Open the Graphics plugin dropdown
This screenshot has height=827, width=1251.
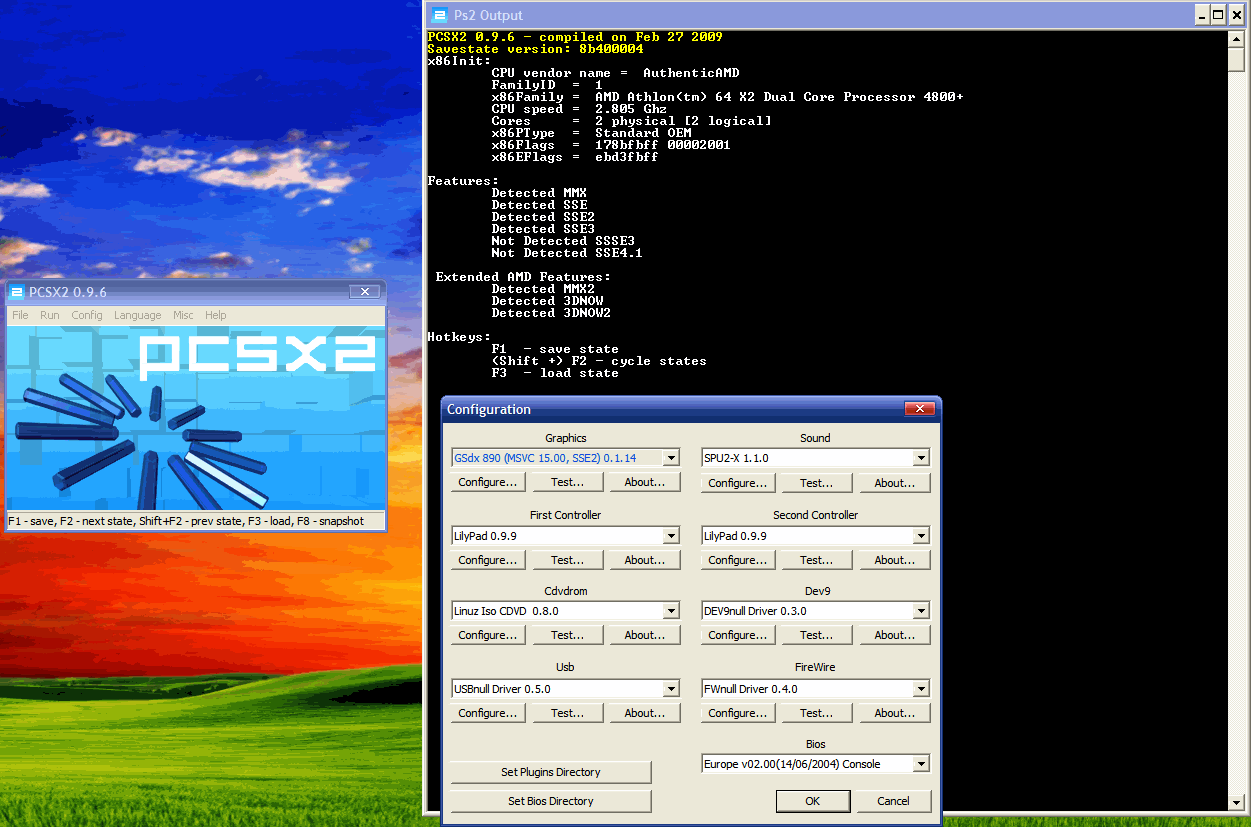[671, 458]
